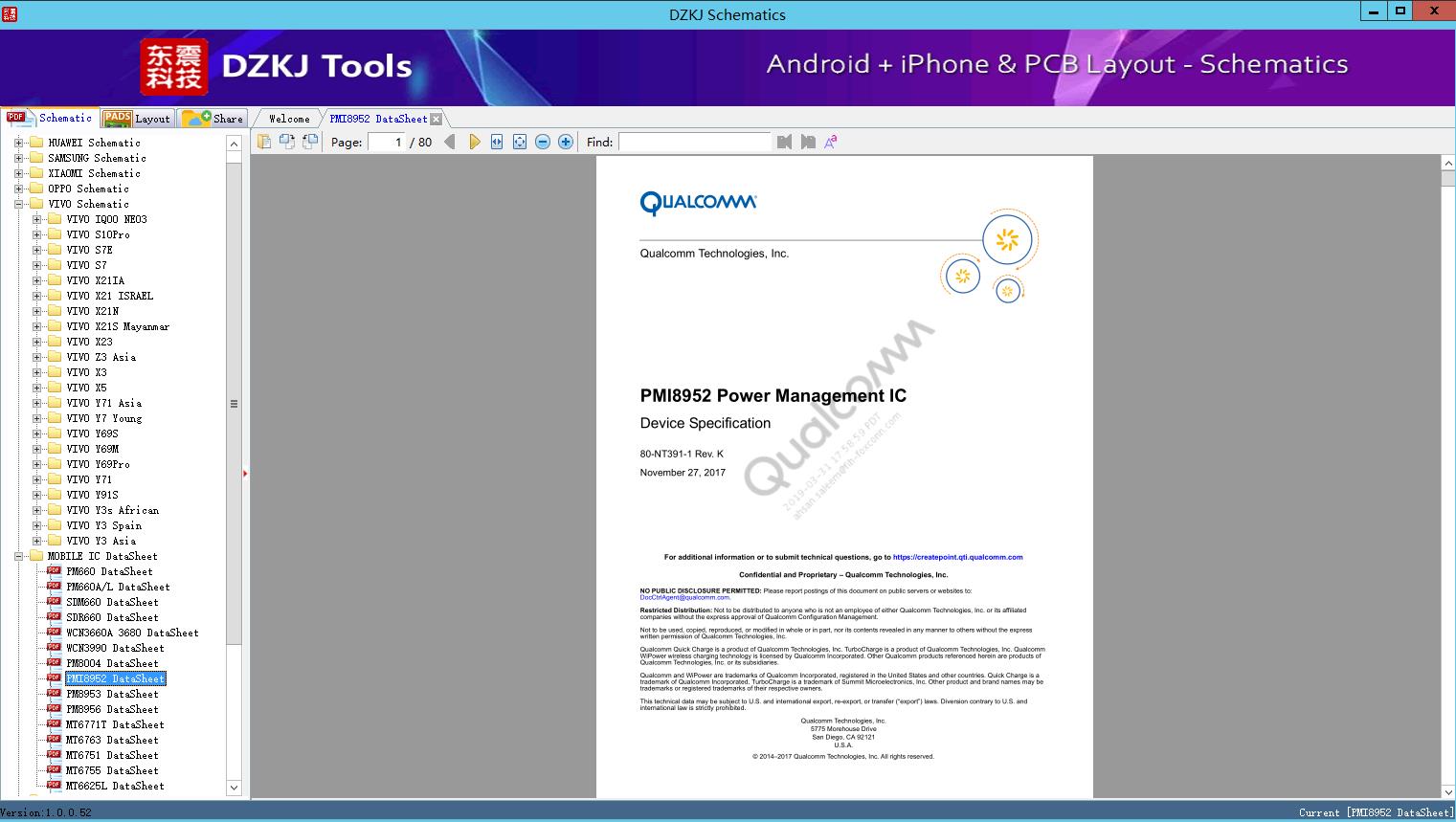Go to next page with yellow arrow
Image resolution: width=1456 pixels, height=822 pixels.
(475, 141)
